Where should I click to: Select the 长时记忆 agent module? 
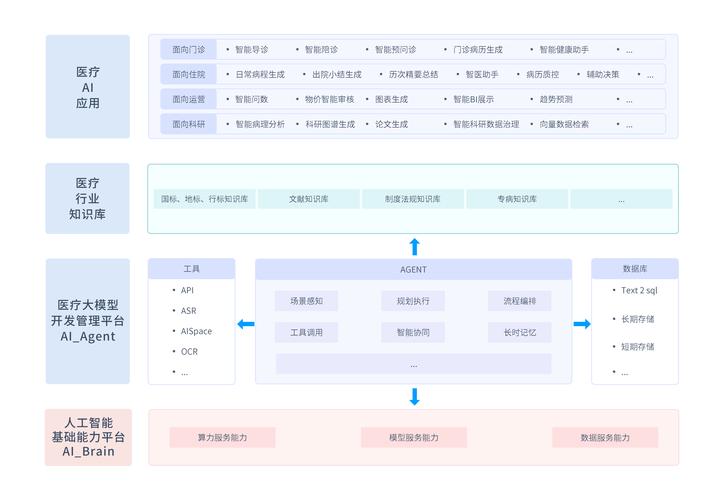519,332
